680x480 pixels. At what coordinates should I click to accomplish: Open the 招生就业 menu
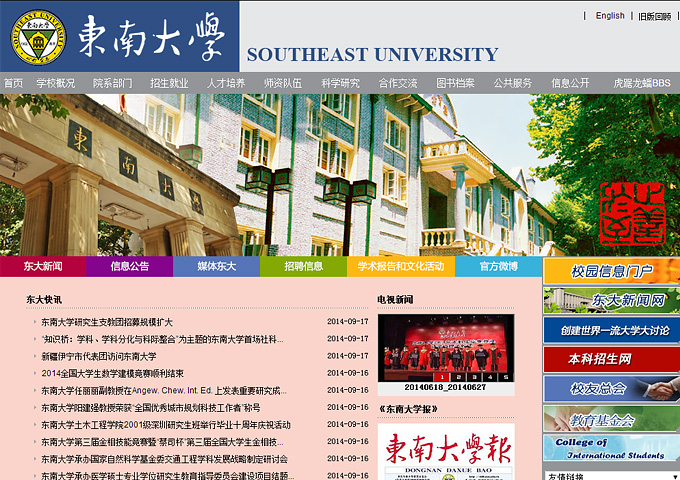(170, 83)
